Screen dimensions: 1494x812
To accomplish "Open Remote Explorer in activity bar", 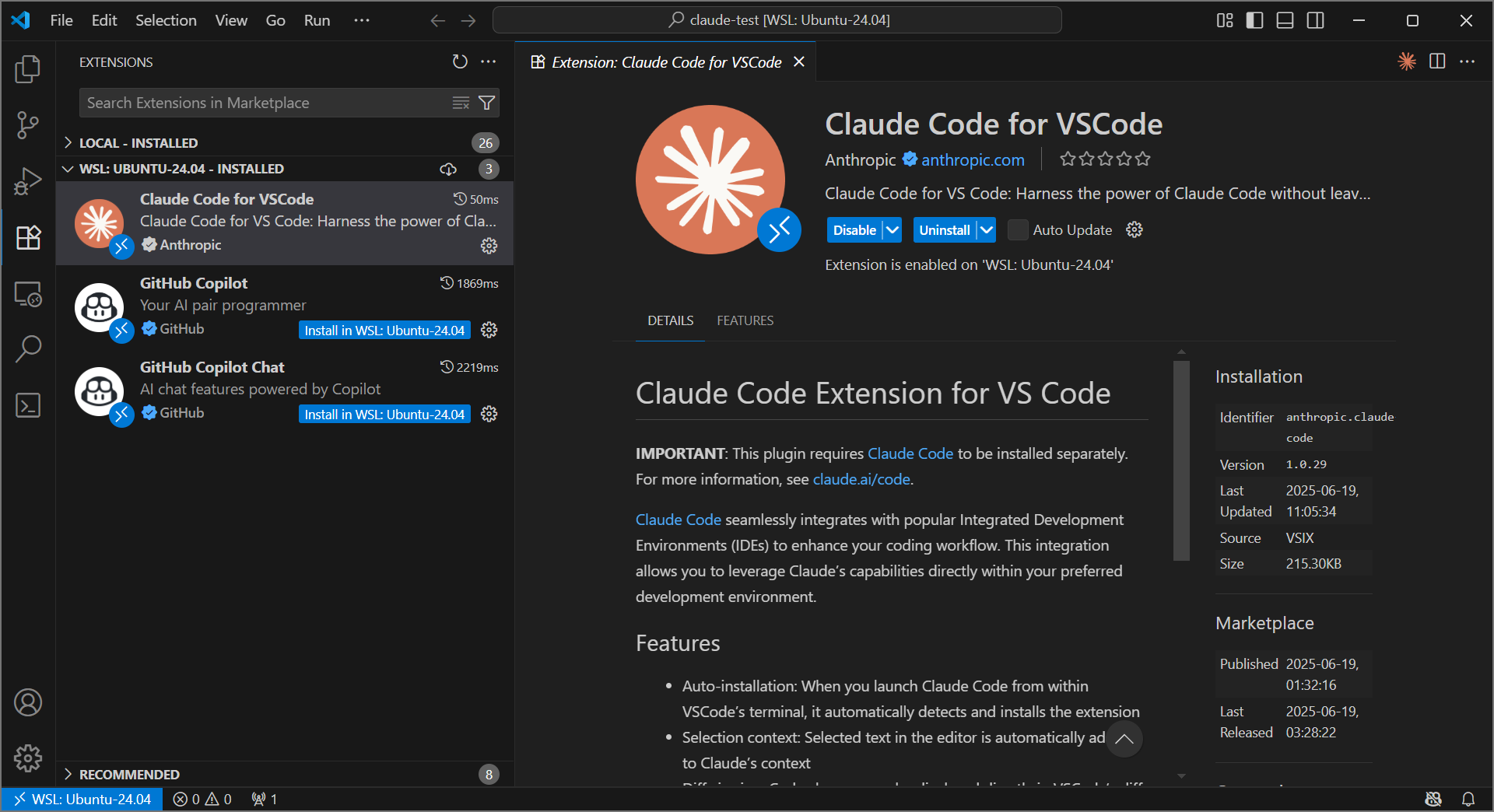I will pos(28,294).
